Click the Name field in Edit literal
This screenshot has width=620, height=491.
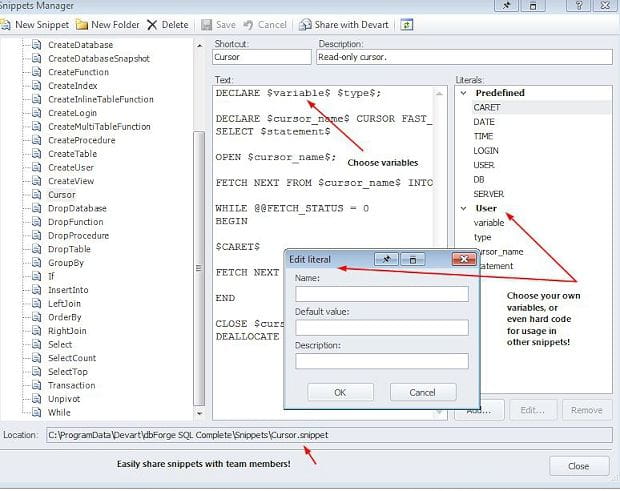point(381,294)
